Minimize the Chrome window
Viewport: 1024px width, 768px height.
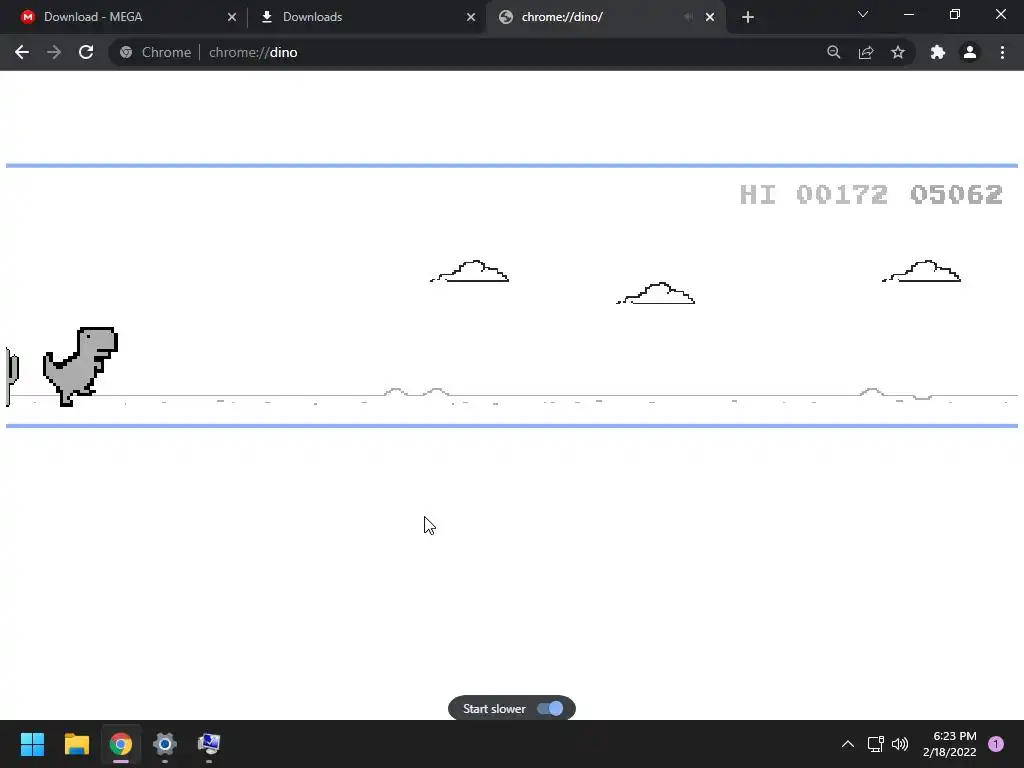(x=908, y=14)
